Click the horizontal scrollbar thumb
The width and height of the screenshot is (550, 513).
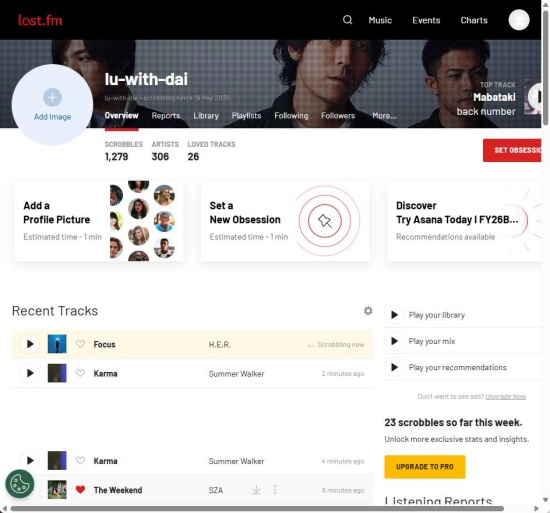(257, 508)
